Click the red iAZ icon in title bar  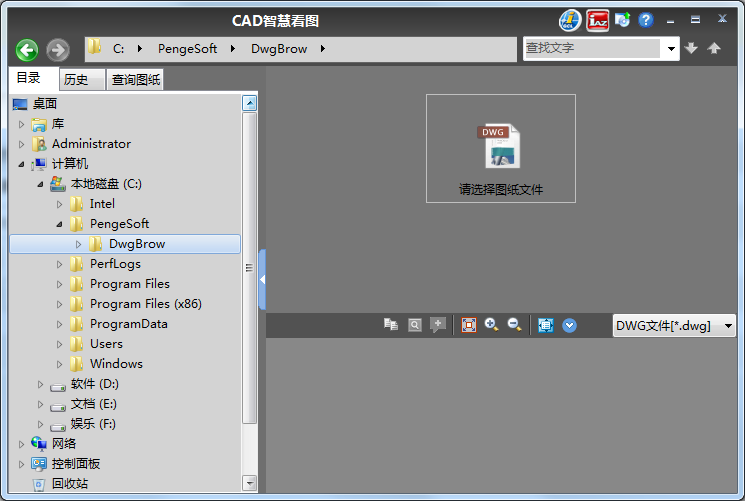pyautogui.click(x=598, y=20)
